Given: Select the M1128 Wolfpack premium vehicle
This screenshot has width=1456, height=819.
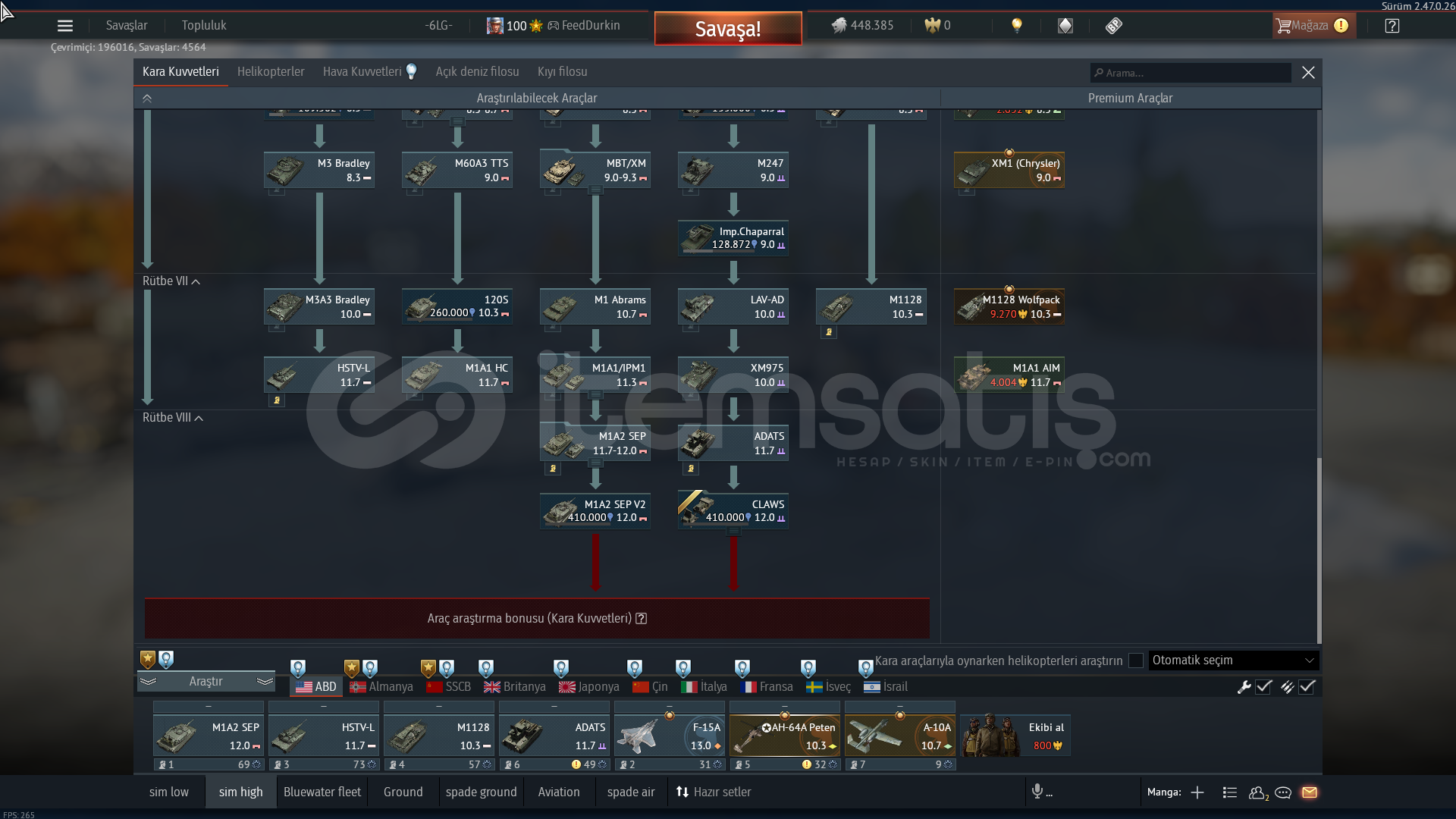Looking at the screenshot, I should (x=1009, y=306).
